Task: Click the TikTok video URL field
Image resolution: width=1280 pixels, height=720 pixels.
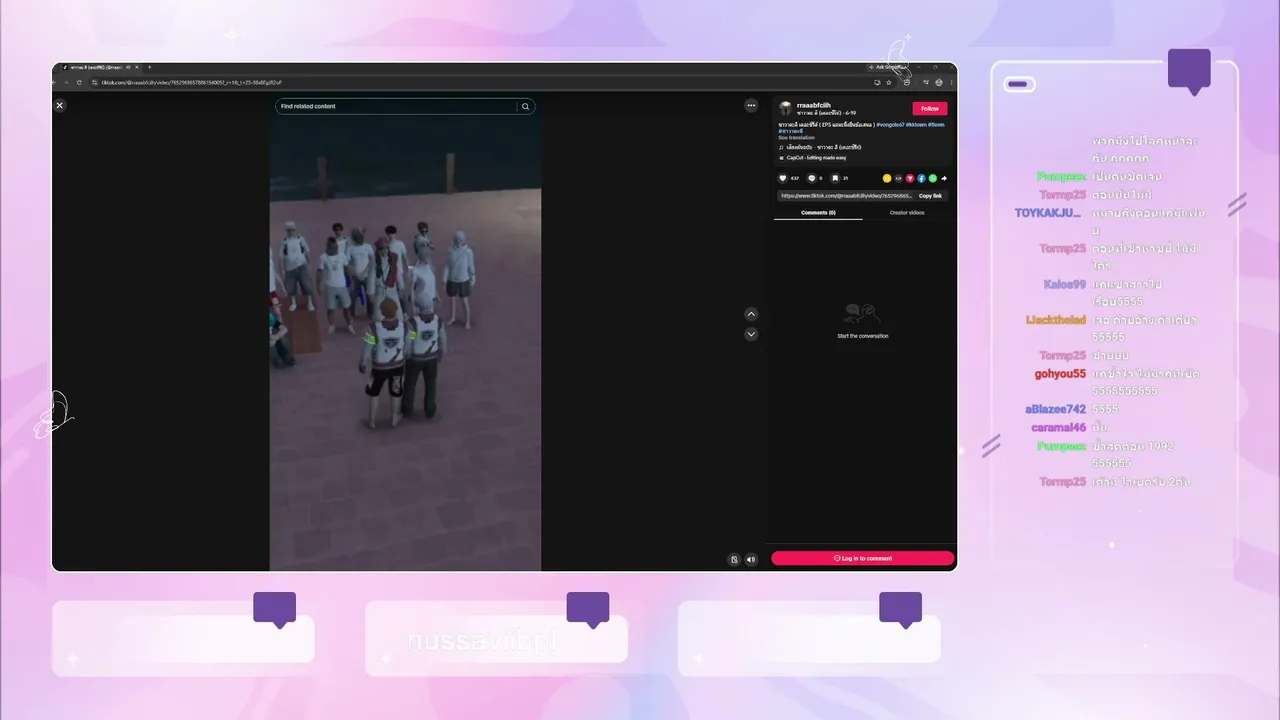Action: coord(844,196)
